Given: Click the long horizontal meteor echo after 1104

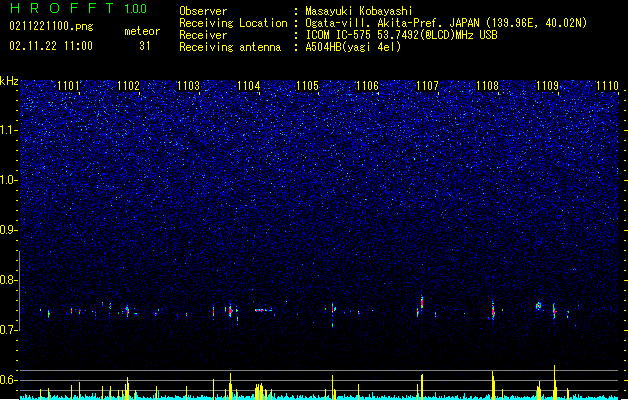Looking at the screenshot, I should pyautogui.click(x=264, y=310).
